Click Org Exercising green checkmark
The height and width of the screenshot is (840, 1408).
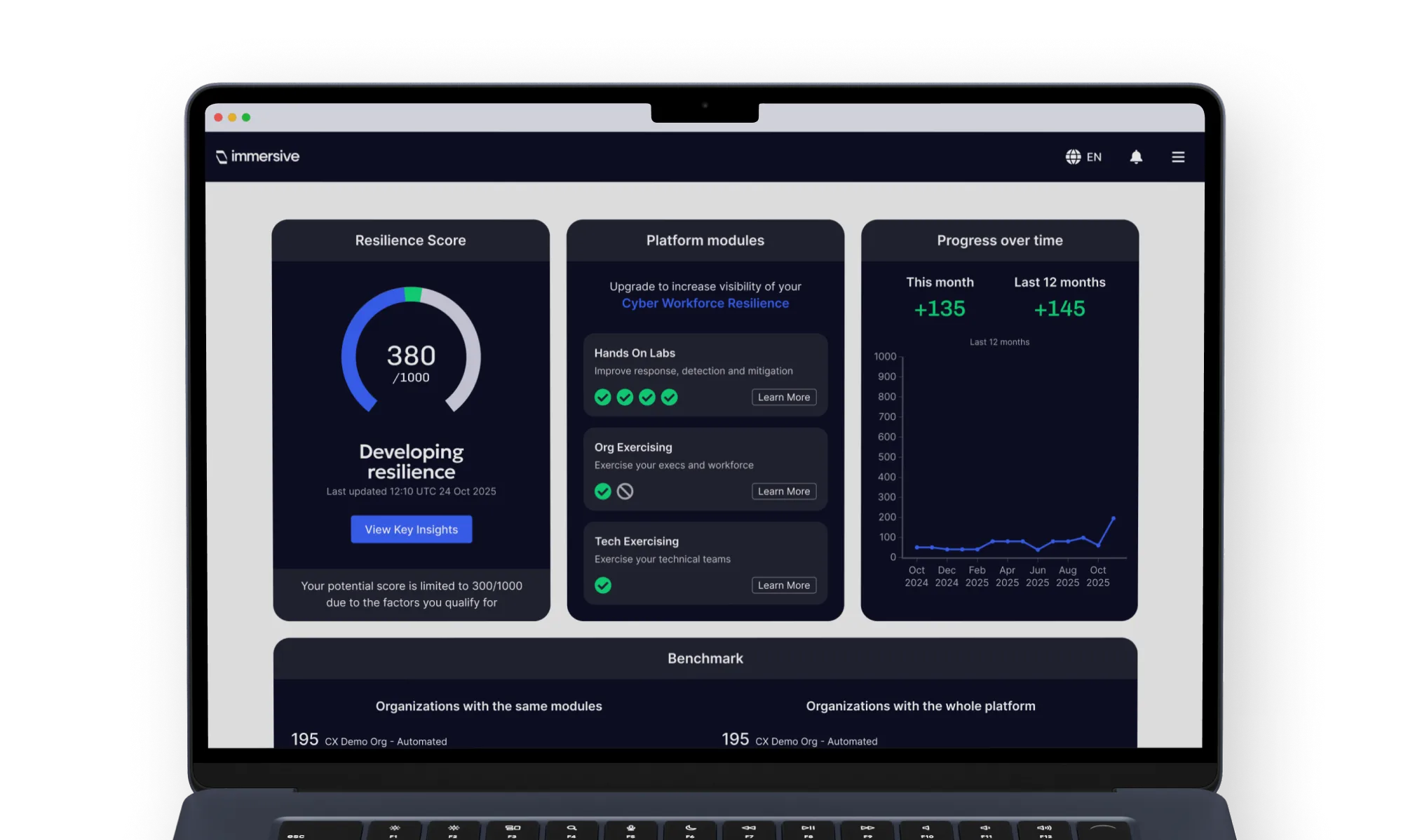pyautogui.click(x=602, y=492)
